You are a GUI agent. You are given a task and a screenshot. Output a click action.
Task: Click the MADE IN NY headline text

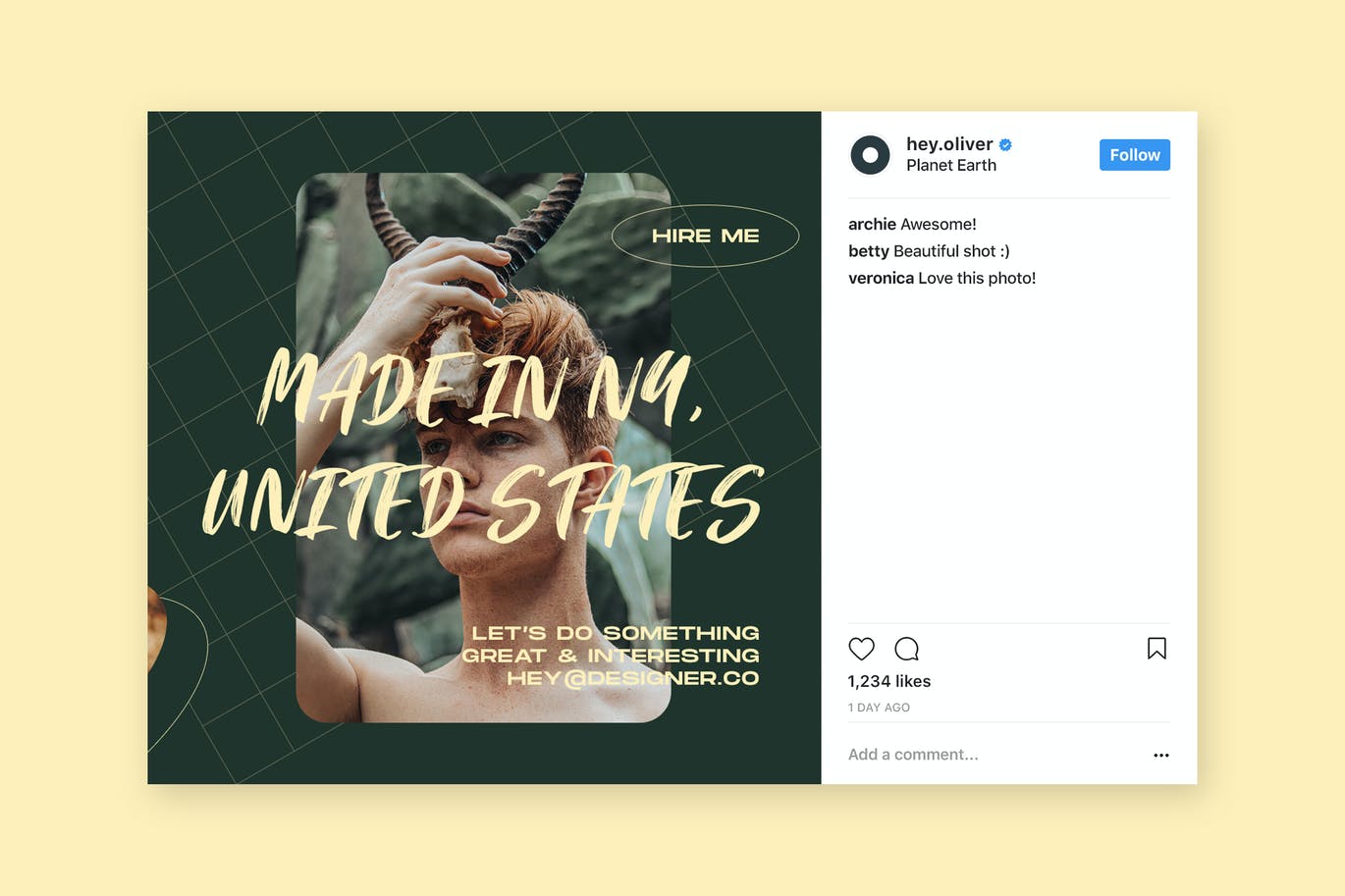pos(481,388)
